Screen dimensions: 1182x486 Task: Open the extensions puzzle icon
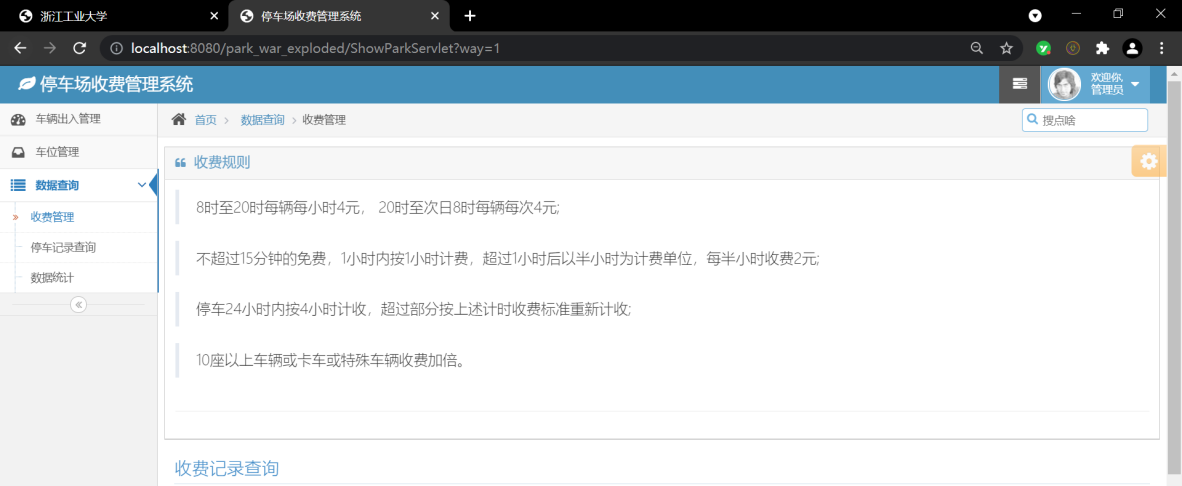click(1102, 48)
